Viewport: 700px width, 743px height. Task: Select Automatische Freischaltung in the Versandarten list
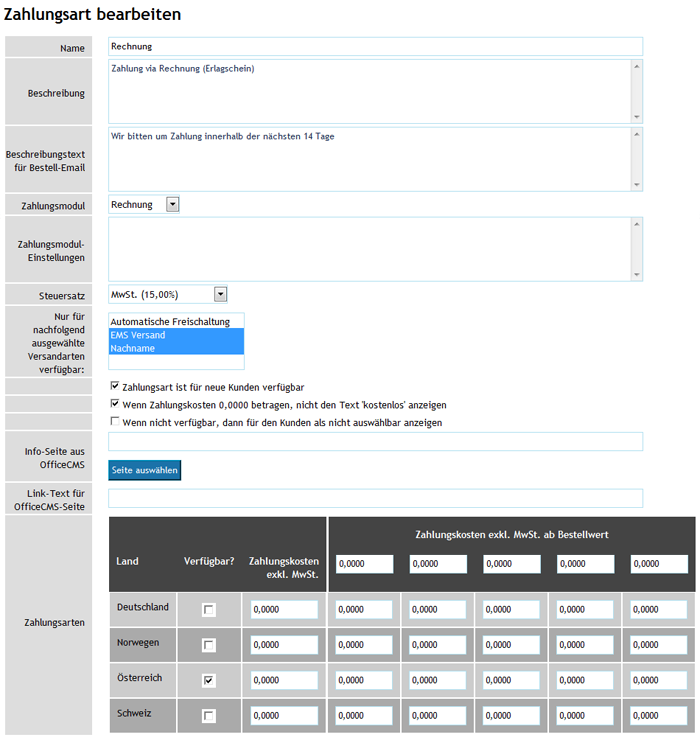(176, 321)
